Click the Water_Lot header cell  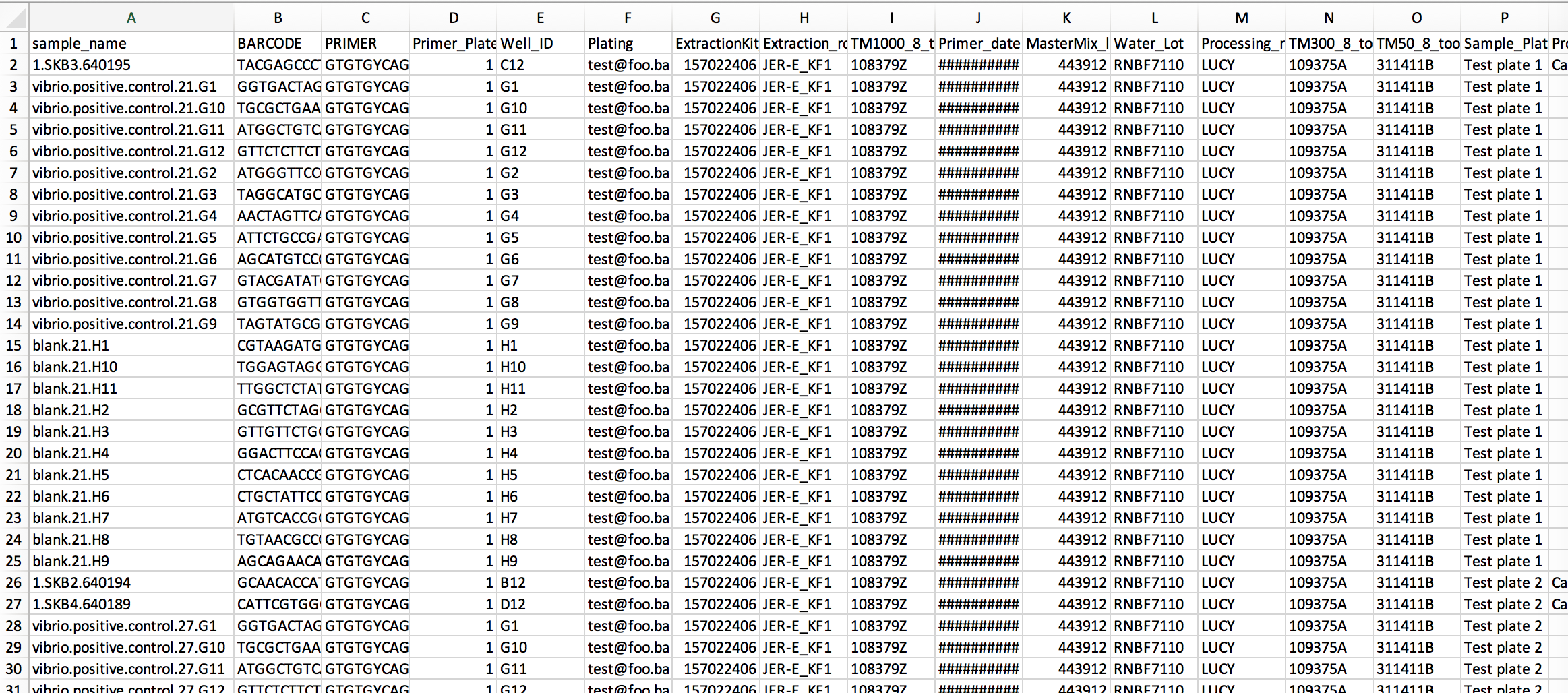pyautogui.click(x=1154, y=43)
